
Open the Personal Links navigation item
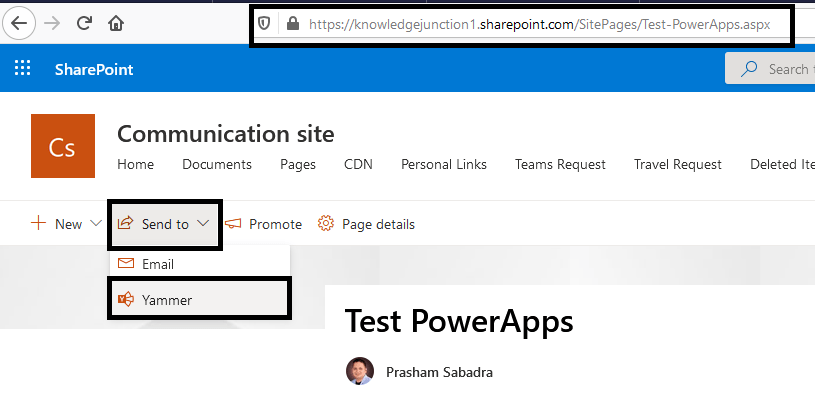444,165
